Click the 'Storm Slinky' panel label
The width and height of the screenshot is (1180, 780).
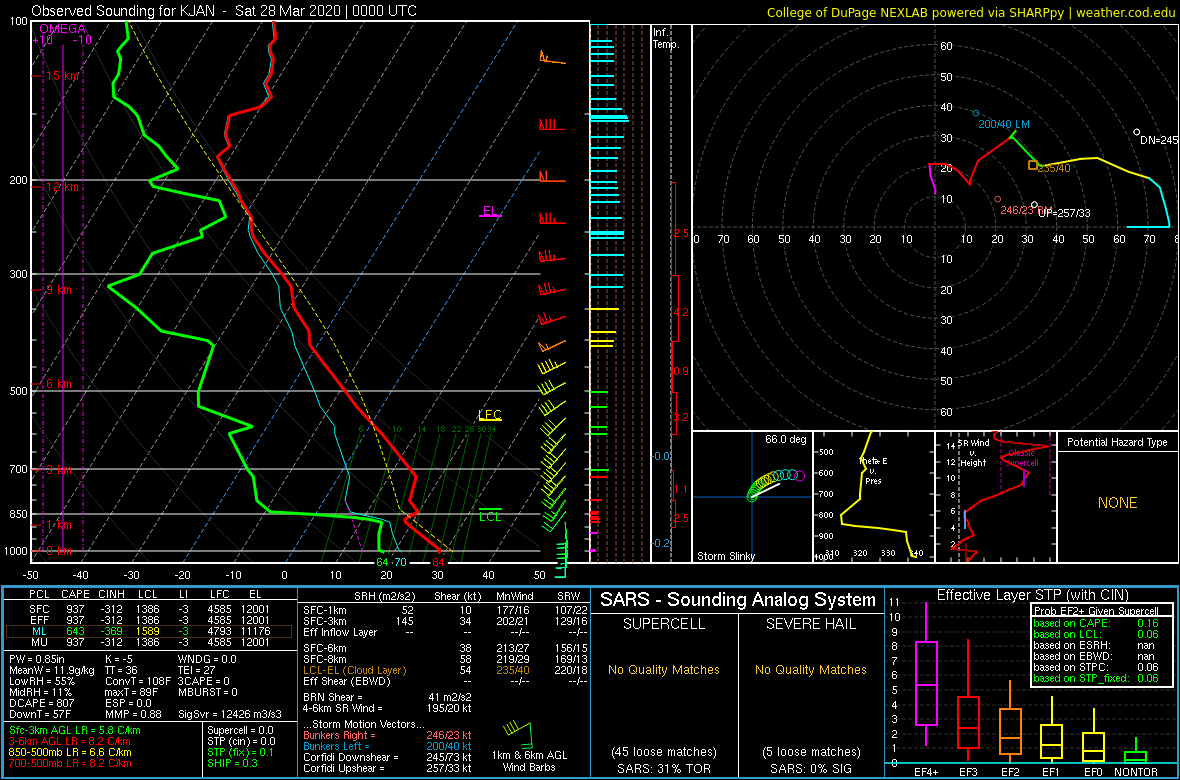726,556
